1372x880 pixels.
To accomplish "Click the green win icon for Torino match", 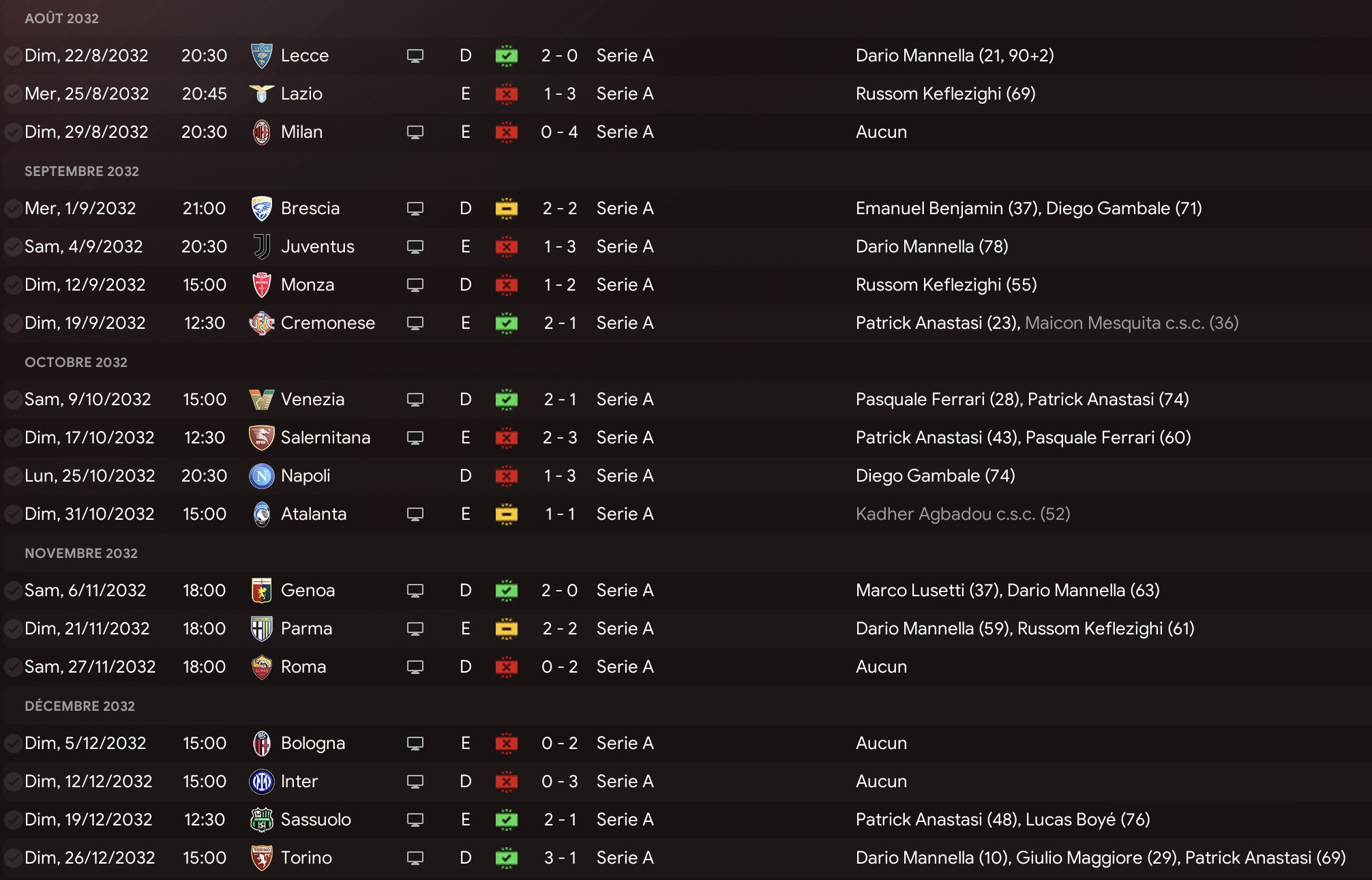I will 506,858.
